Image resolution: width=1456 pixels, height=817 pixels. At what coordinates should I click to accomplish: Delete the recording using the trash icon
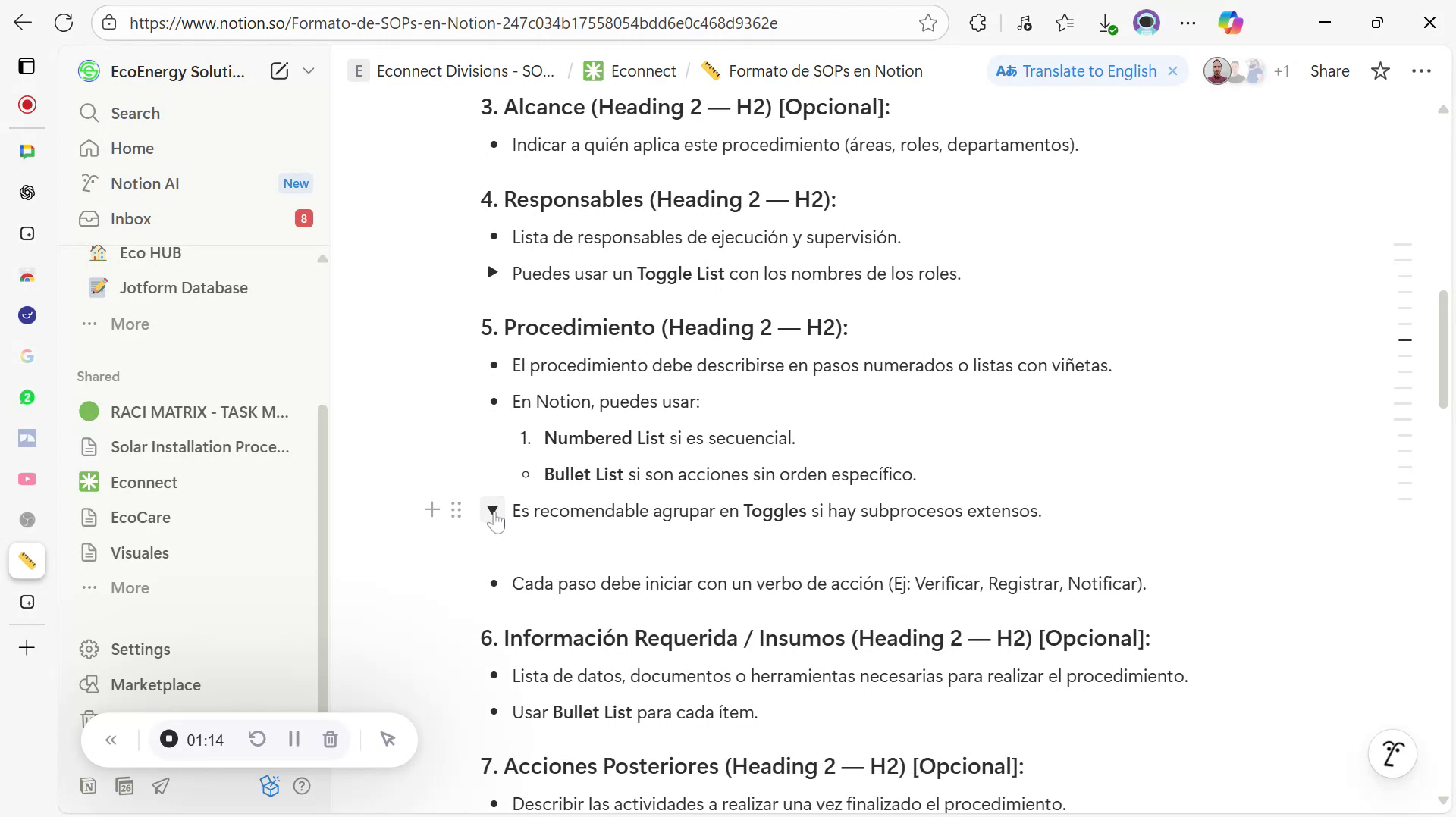click(330, 739)
